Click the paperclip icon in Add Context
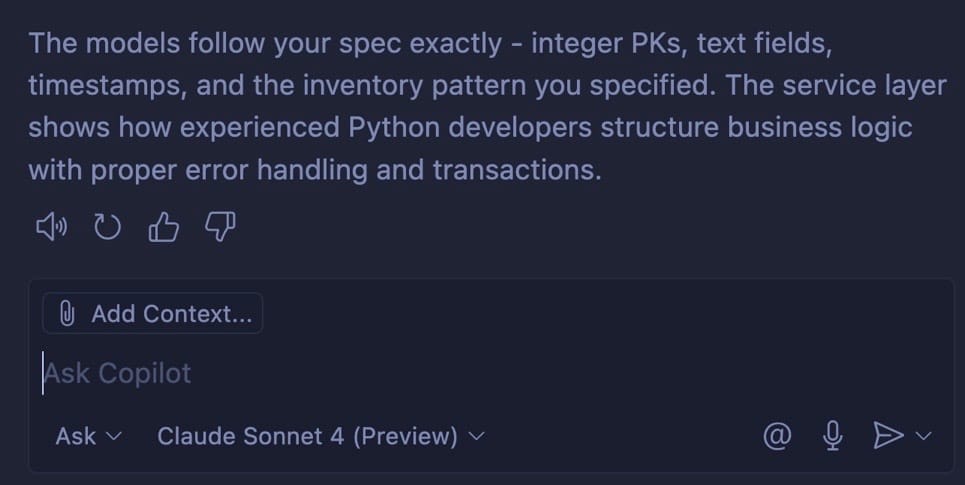The image size is (965, 485). (68, 314)
